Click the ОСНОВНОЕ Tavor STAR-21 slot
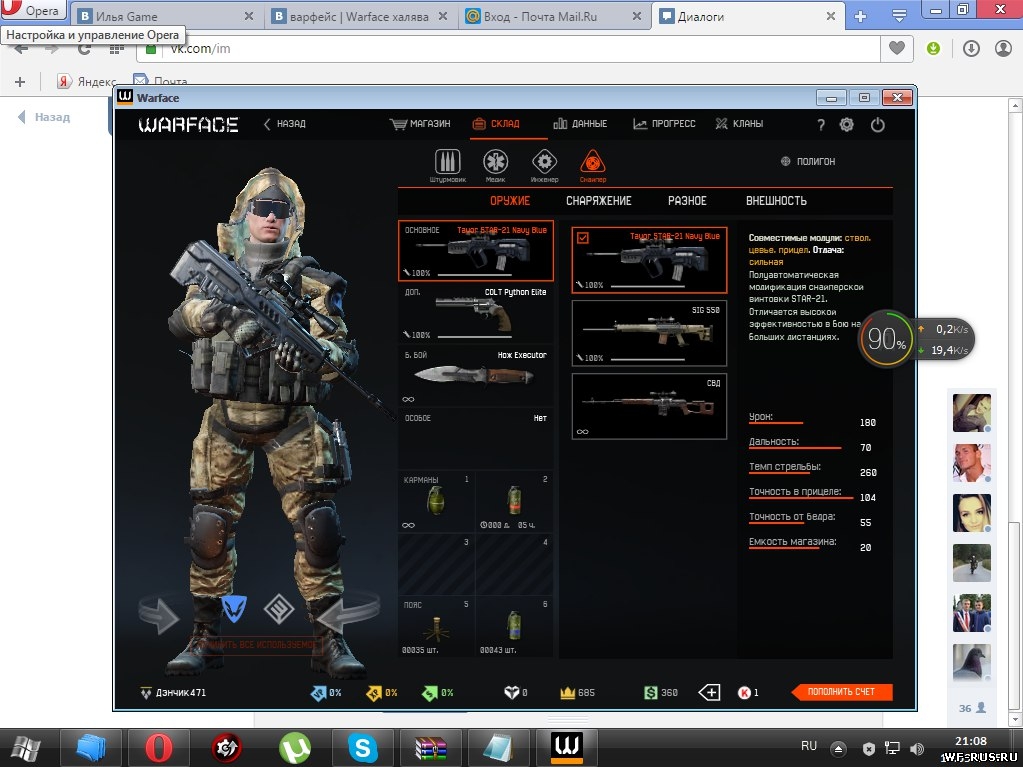The width and height of the screenshot is (1023, 767). [476, 250]
